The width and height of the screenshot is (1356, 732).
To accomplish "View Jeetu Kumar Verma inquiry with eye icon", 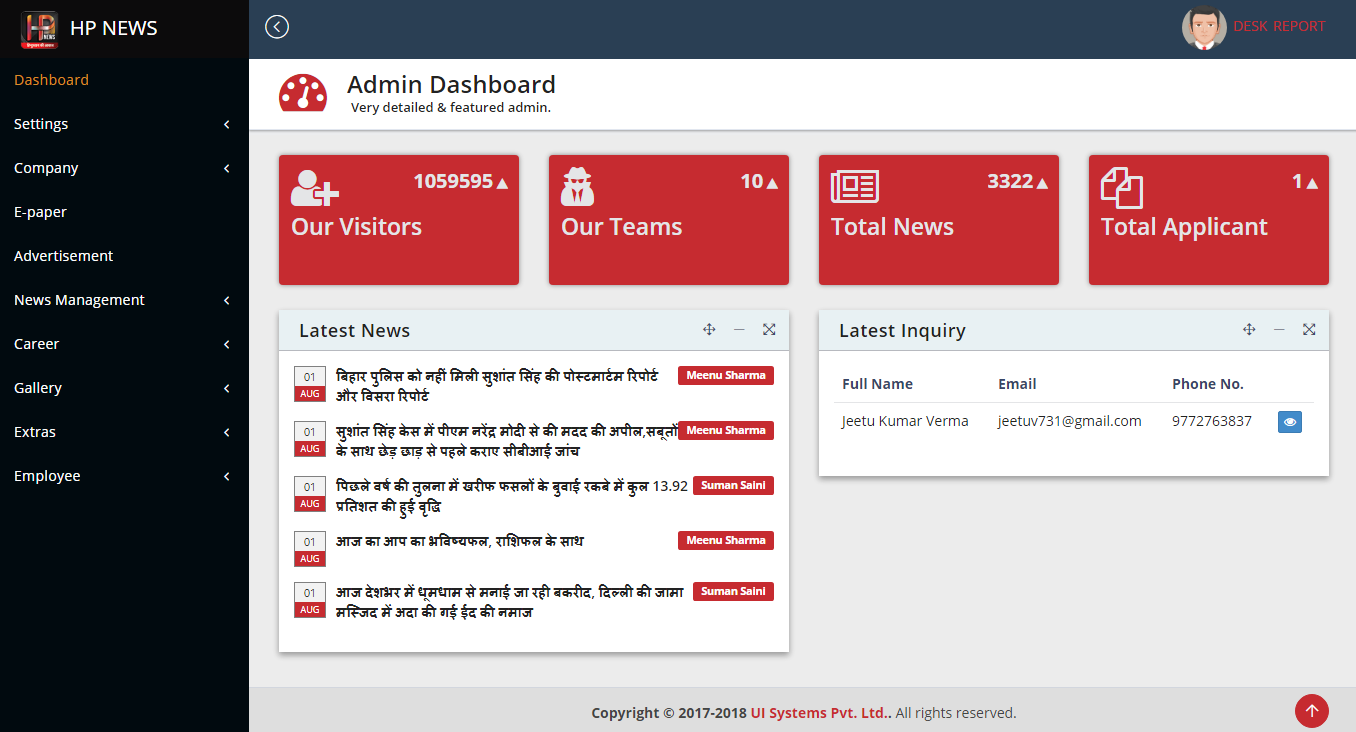I will click(1290, 422).
